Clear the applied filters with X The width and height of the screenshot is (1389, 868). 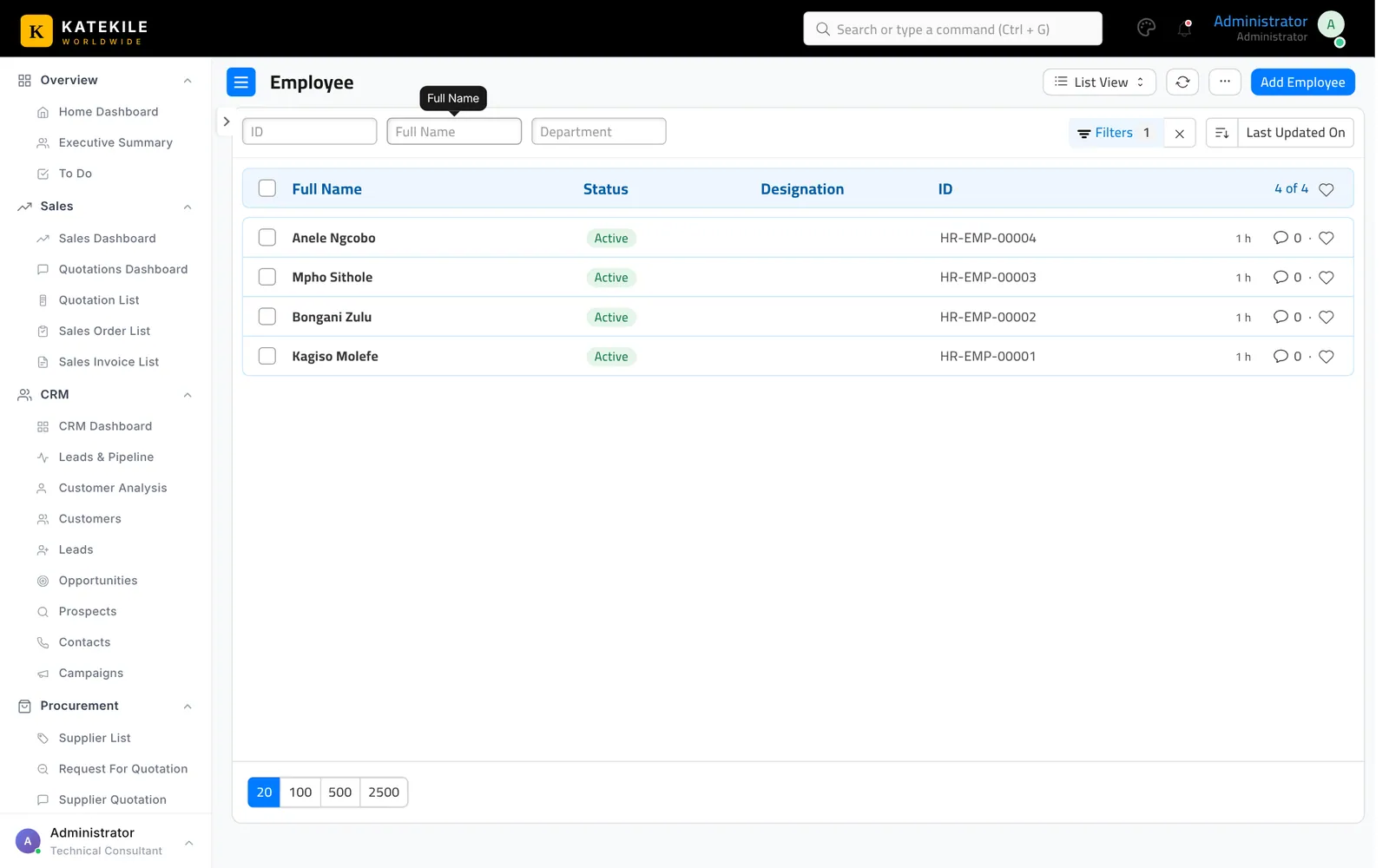(x=1180, y=133)
